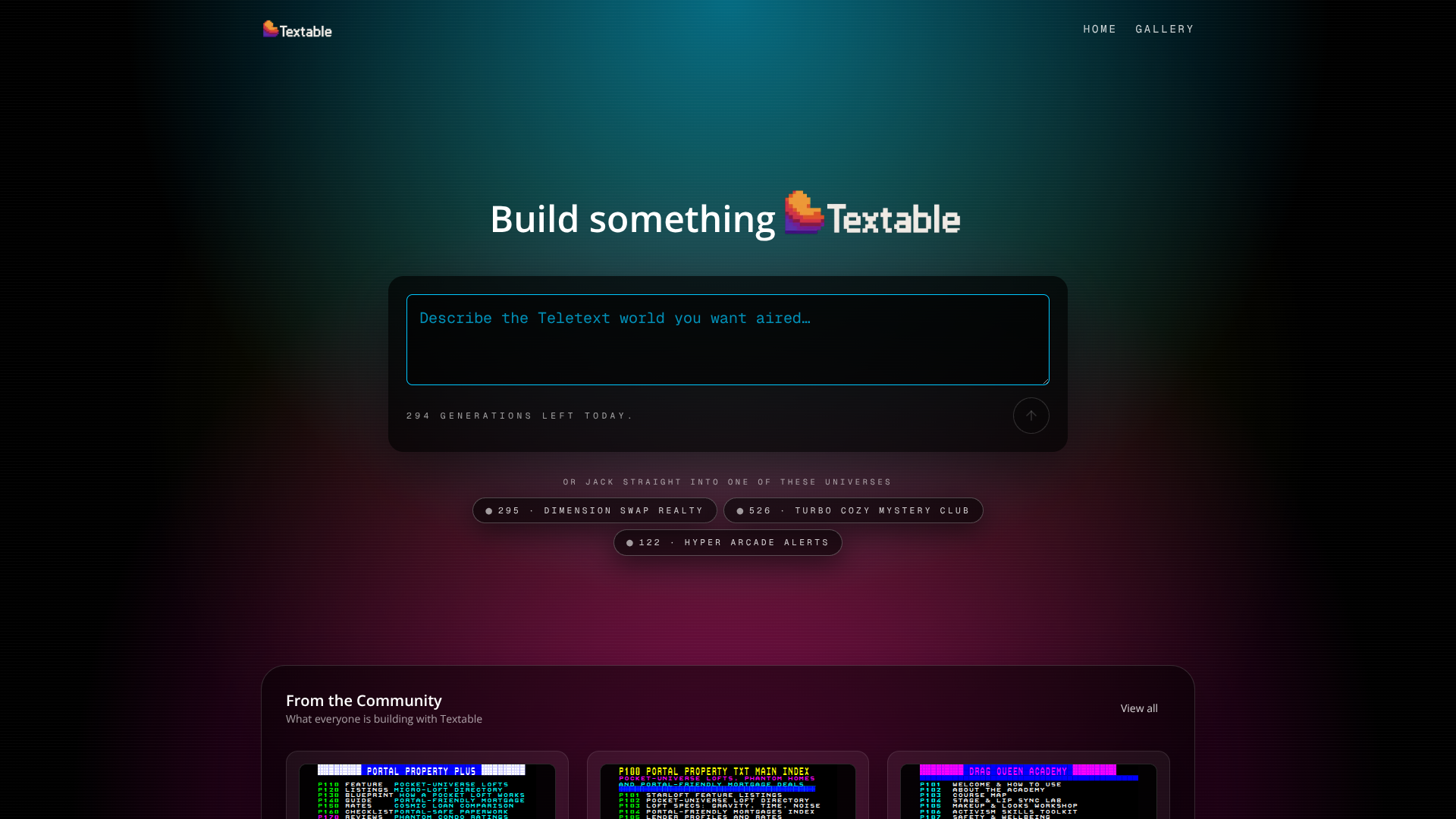This screenshot has width=1456, height=819.
Task: Open the PORTAL PROPERTY PLUS community creation
Action: (427, 789)
